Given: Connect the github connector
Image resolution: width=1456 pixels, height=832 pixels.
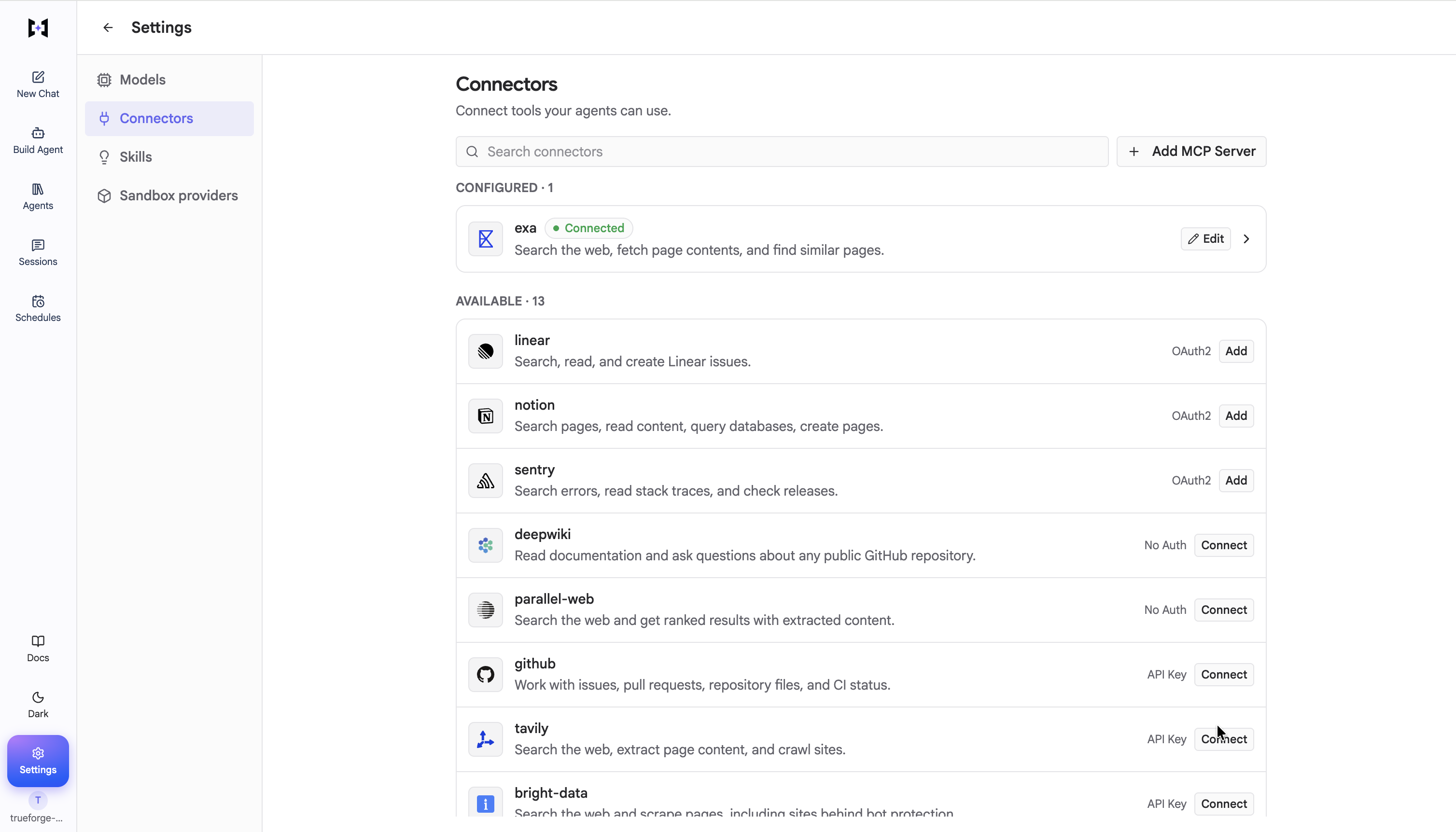Looking at the screenshot, I should [x=1223, y=674].
